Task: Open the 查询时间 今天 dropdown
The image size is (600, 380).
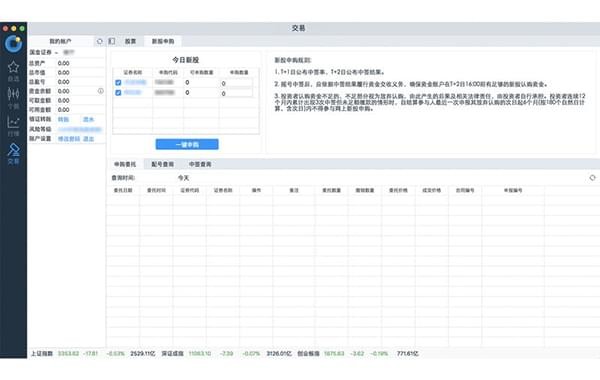Action: [184, 178]
